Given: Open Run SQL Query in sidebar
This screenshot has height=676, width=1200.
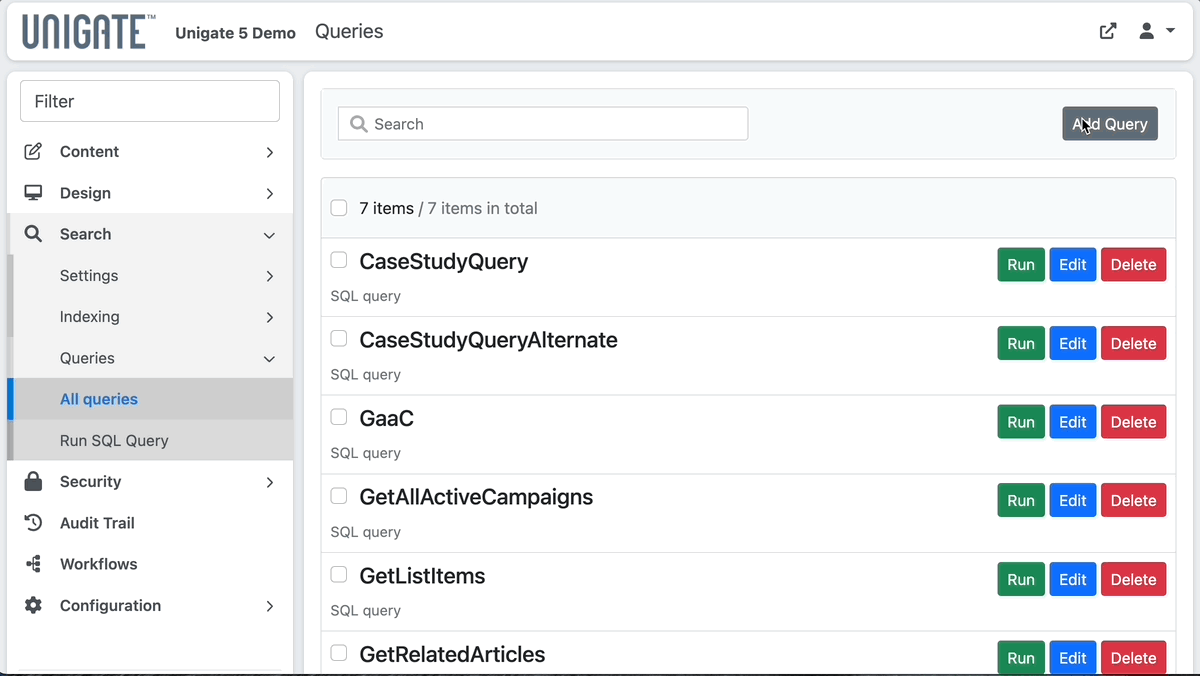Looking at the screenshot, I should [x=150, y=440].
